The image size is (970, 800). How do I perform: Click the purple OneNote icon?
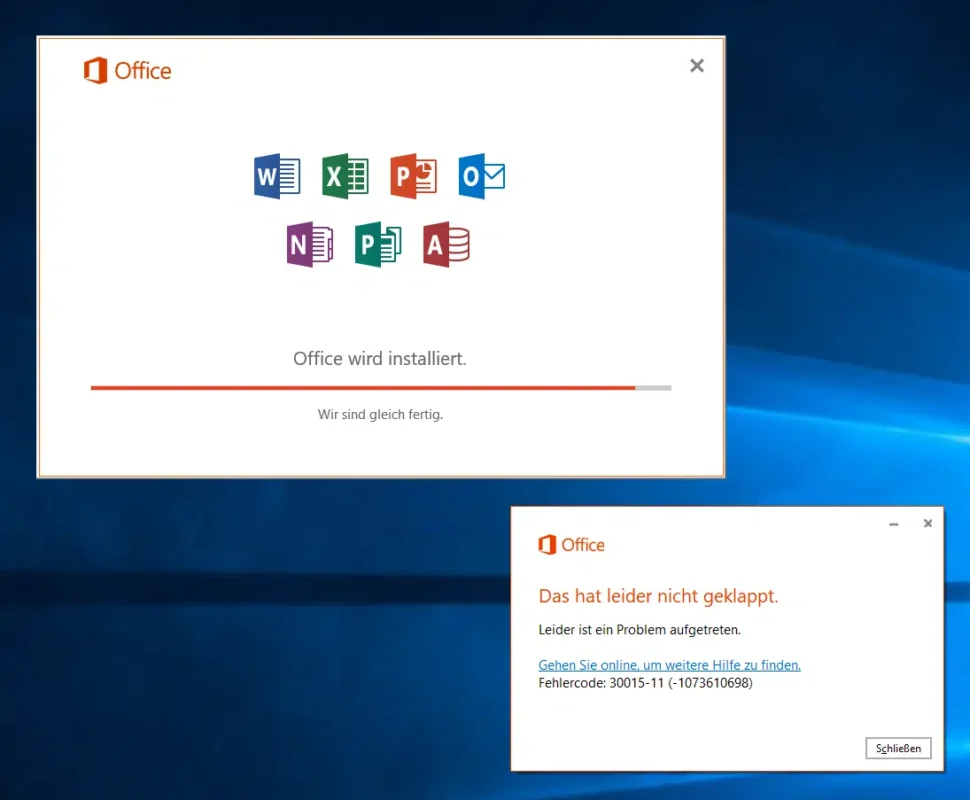[310, 245]
